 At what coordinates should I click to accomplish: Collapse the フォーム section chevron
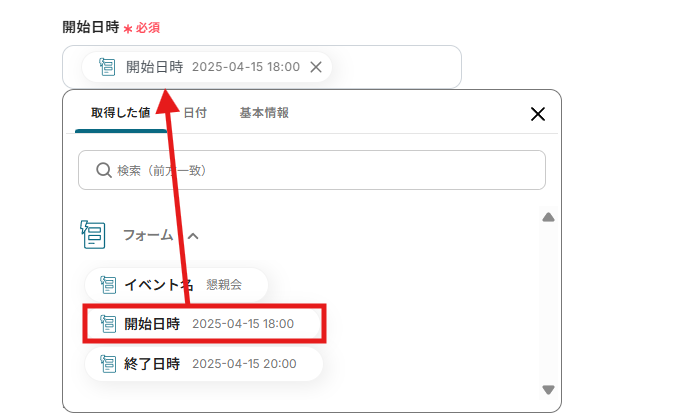pyautogui.click(x=194, y=236)
